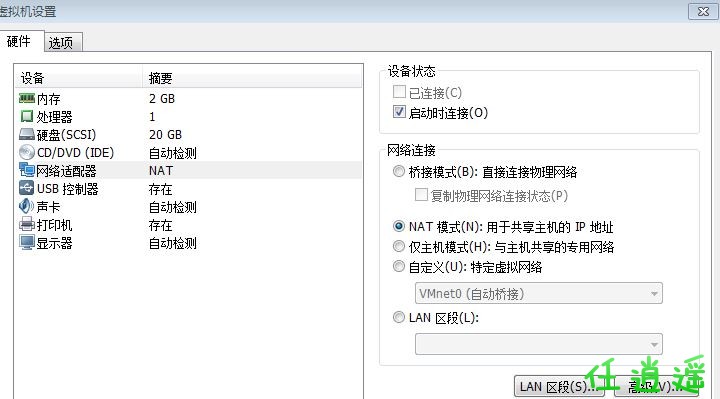This screenshot has width=720, height=399.
Task: Open the empty LAN segment dropdown
Action: coord(539,344)
